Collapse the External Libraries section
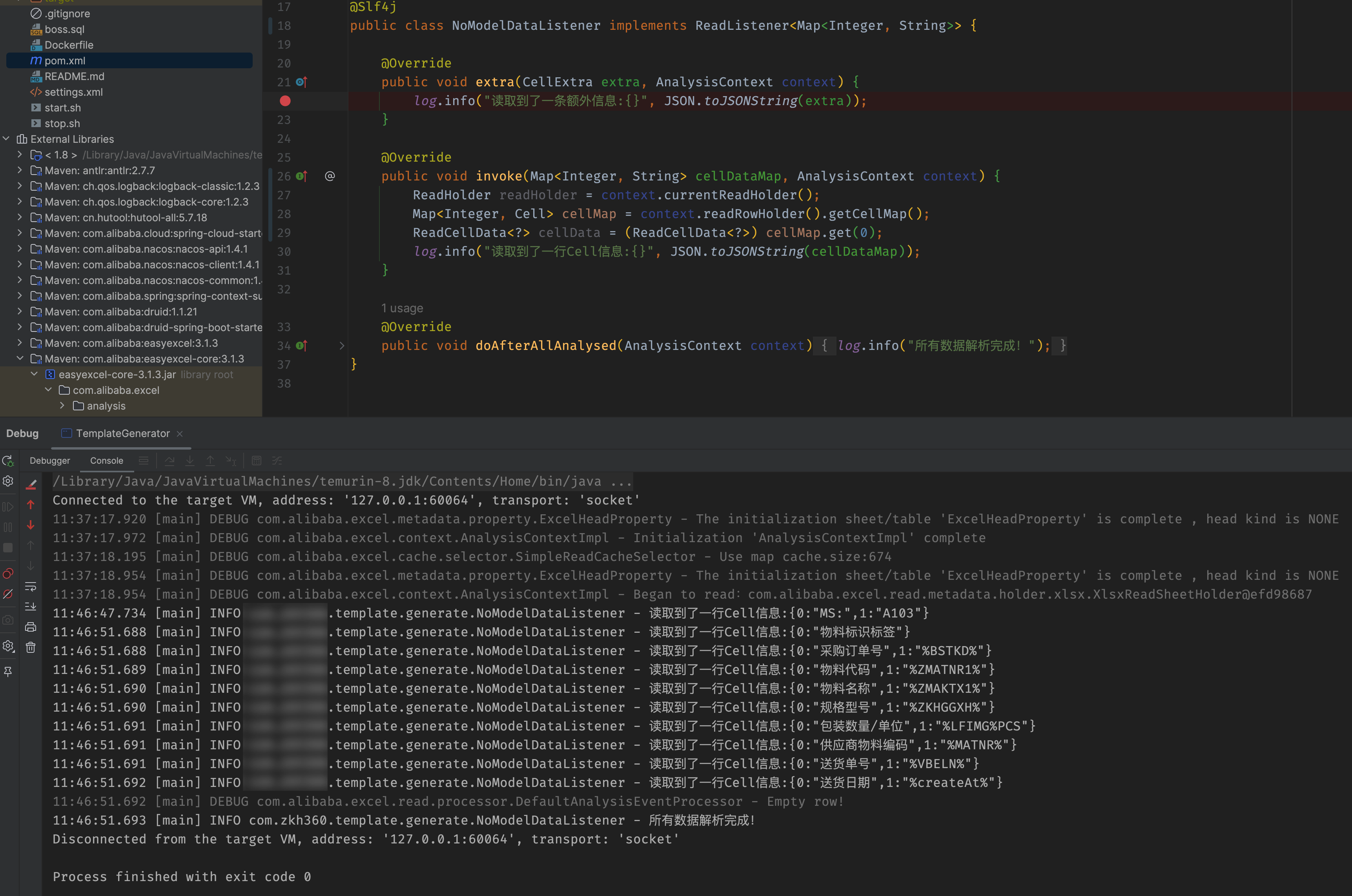1352x896 pixels. [6, 139]
